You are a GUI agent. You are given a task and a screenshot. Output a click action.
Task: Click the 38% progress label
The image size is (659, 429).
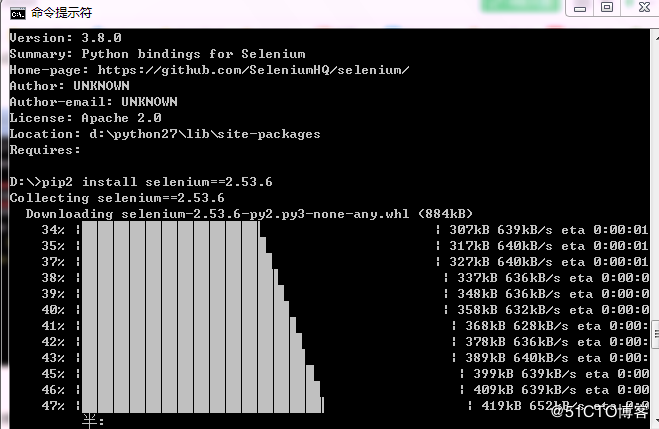pyautogui.click(x=53, y=278)
